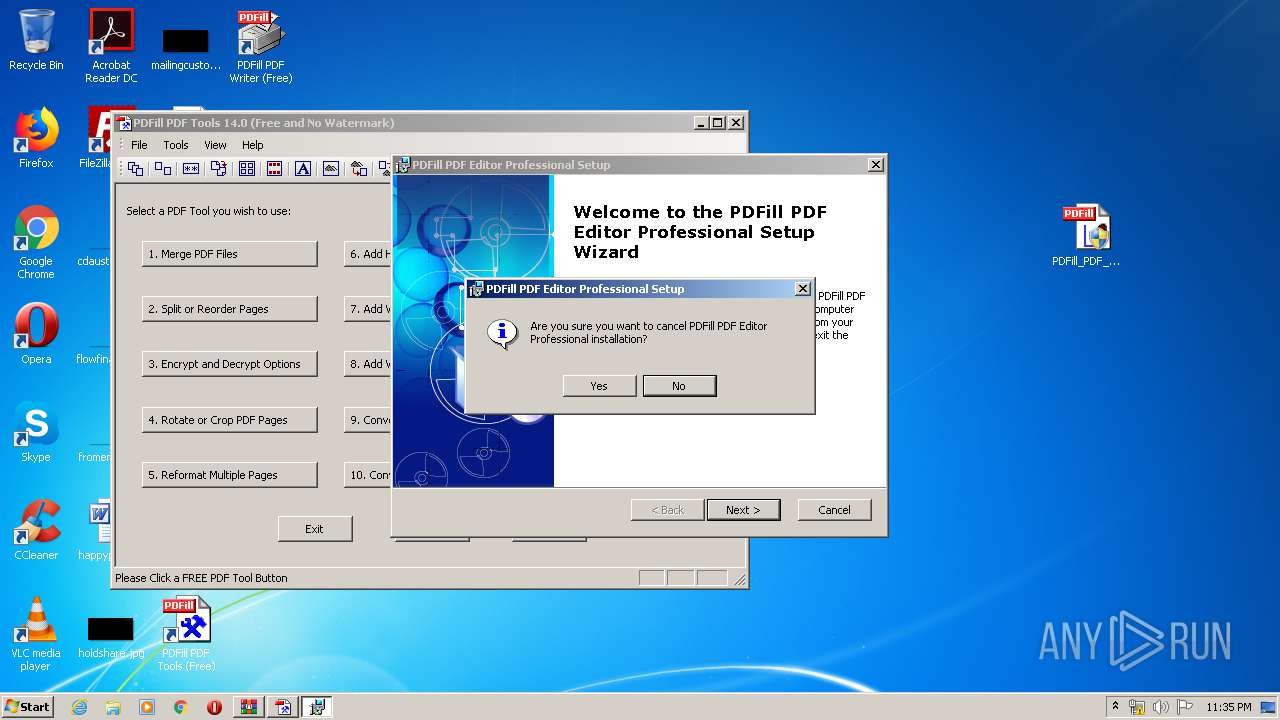Screen dimensions: 1280x720
Task: Open Acrobat Reader DC desktop shortcut
Action: pyautogui.click(x=111, y=46)
